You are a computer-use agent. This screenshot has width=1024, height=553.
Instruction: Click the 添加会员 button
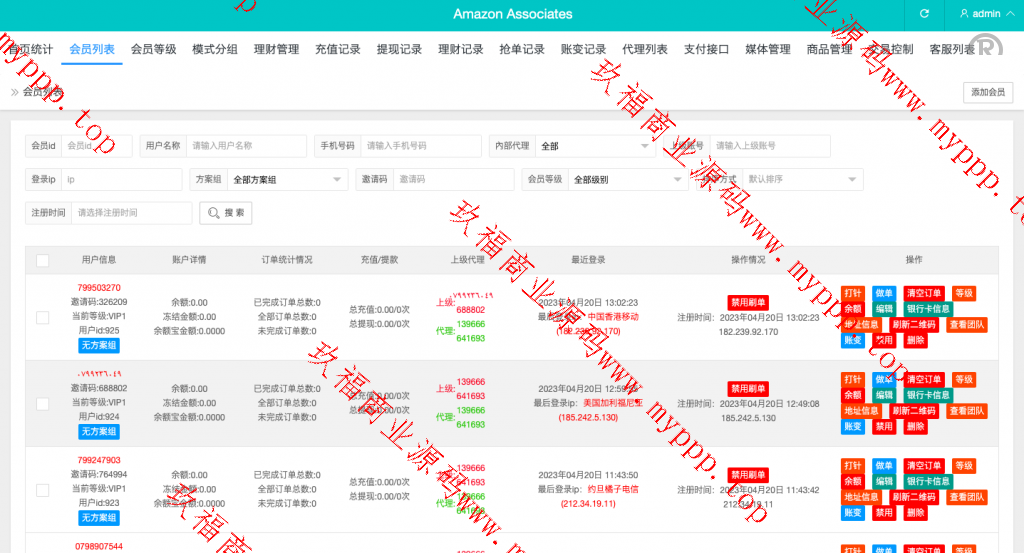point(988,92)
